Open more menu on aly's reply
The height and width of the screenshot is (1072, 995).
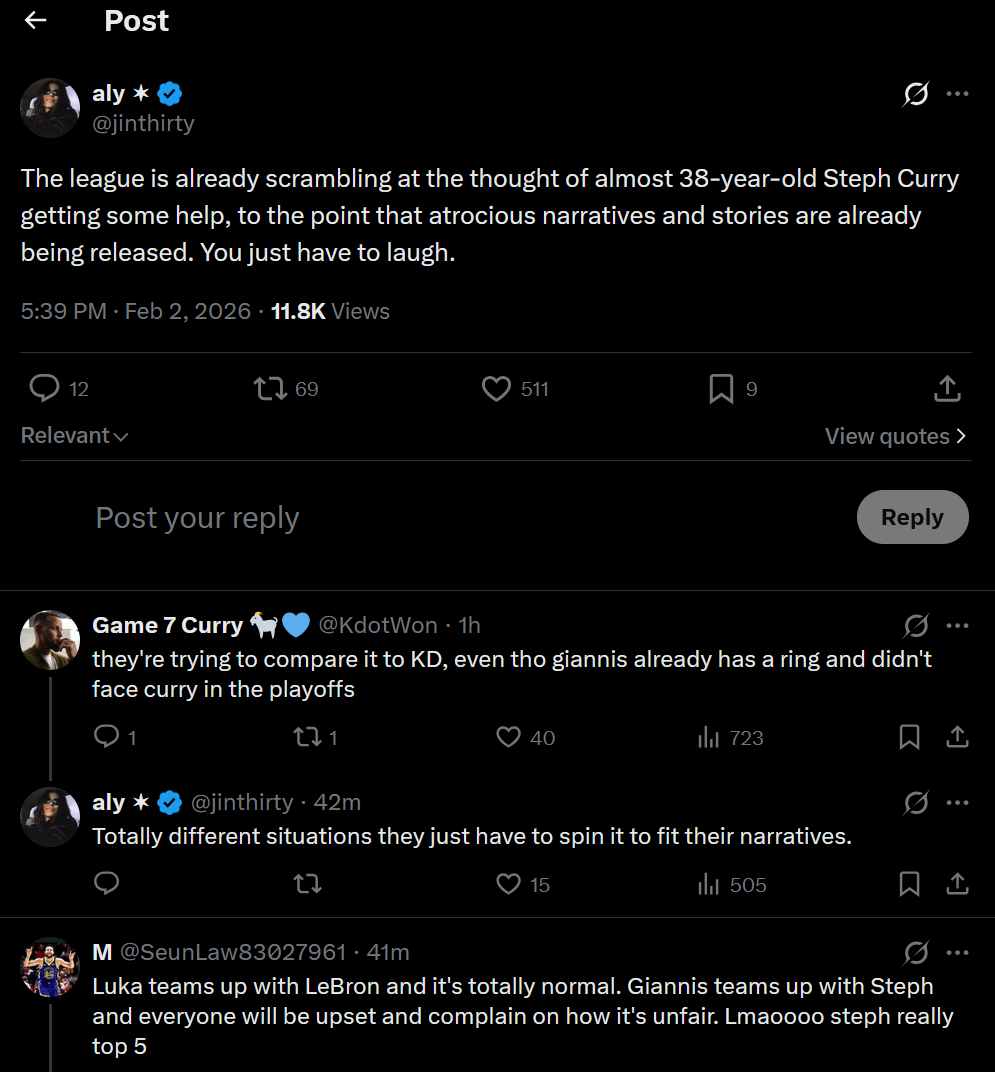point(957,802)
